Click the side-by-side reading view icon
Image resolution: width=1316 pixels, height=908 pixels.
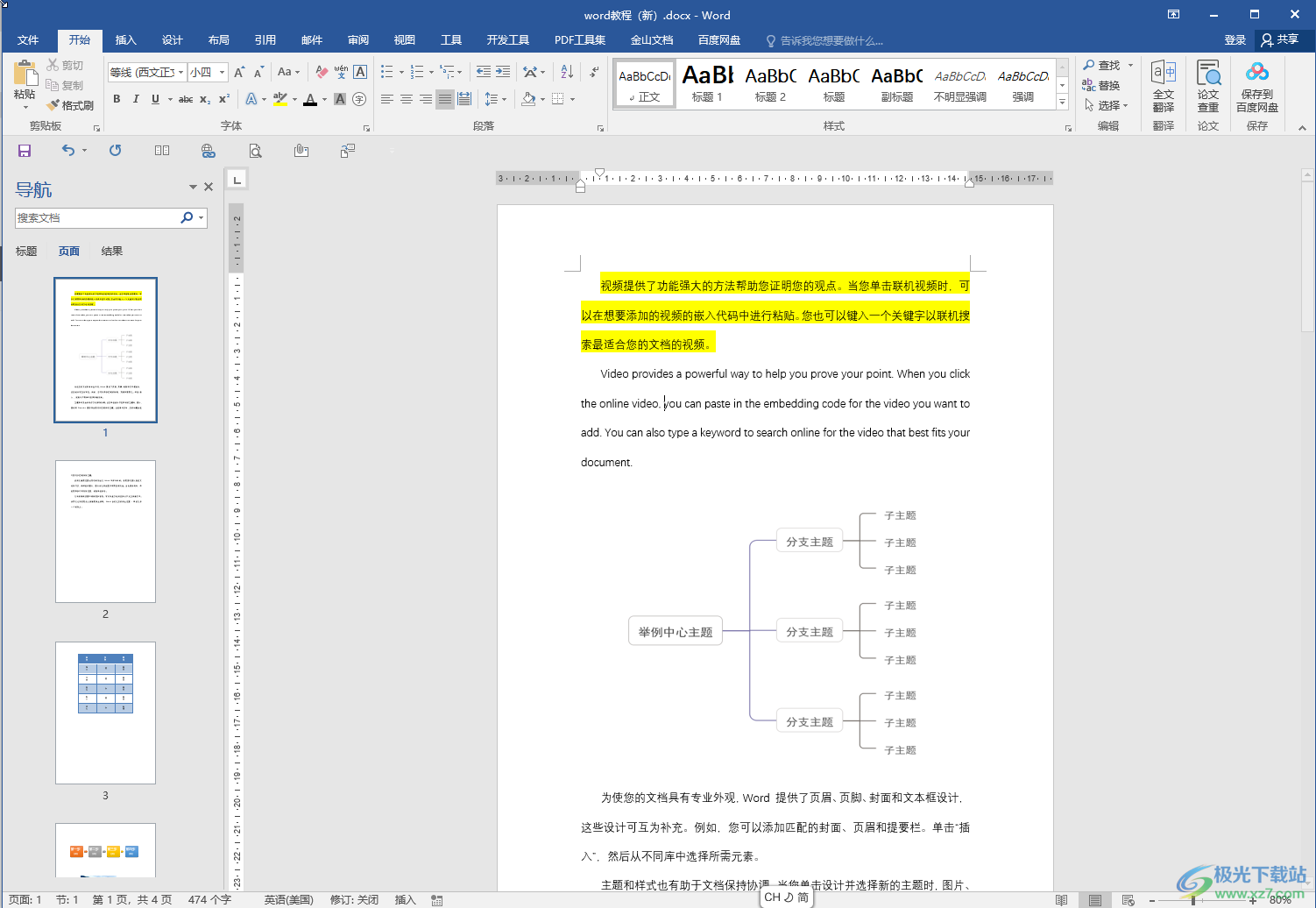[x=162, y=151]
